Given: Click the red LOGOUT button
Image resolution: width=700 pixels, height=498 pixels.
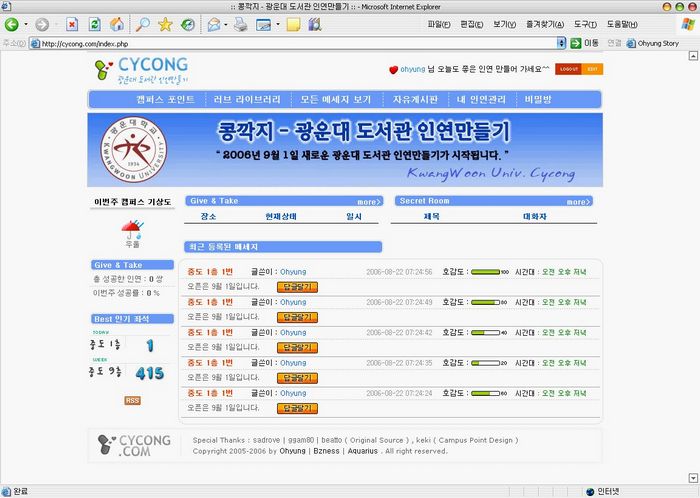Looking at the screenshot, I should [569, 69].
